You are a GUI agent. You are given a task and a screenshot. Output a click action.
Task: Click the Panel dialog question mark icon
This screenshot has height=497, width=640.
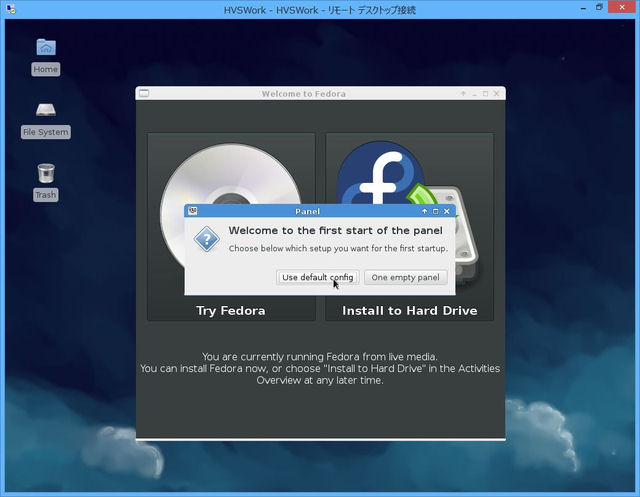pos(207,239)
